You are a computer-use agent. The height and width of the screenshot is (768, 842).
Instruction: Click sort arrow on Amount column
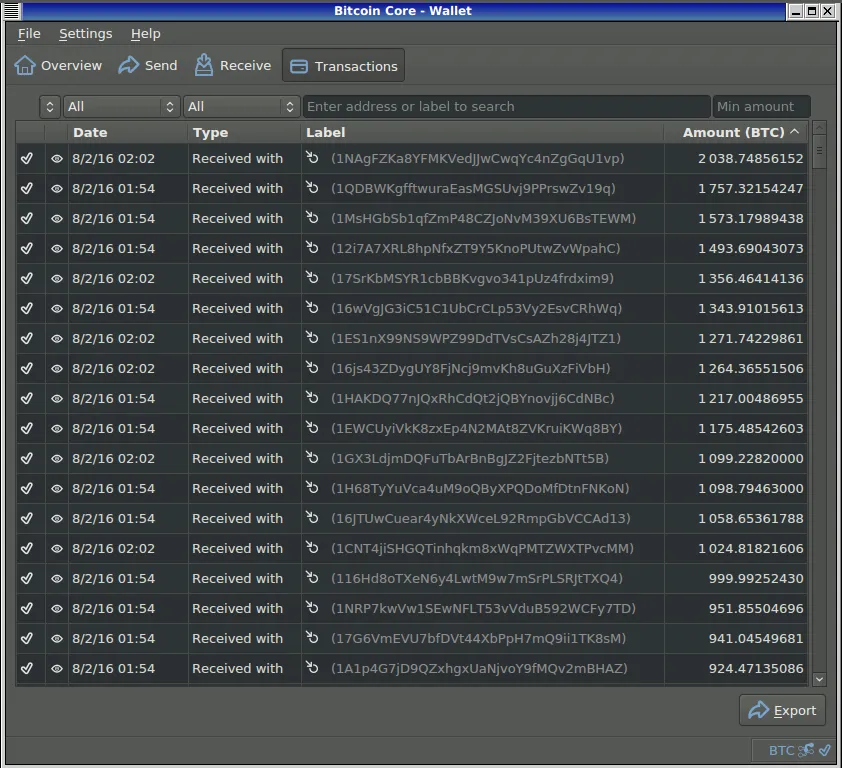coord(795,132)
